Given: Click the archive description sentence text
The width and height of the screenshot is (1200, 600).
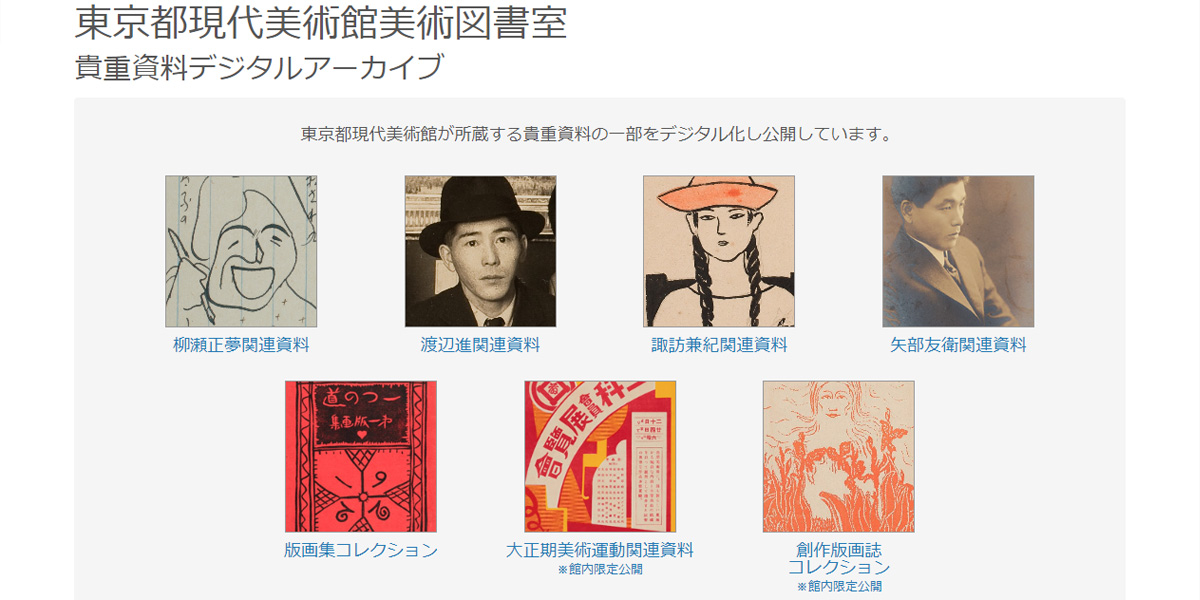Looking at the screenshot, I should pyautogui.click(x=596, y=134).
